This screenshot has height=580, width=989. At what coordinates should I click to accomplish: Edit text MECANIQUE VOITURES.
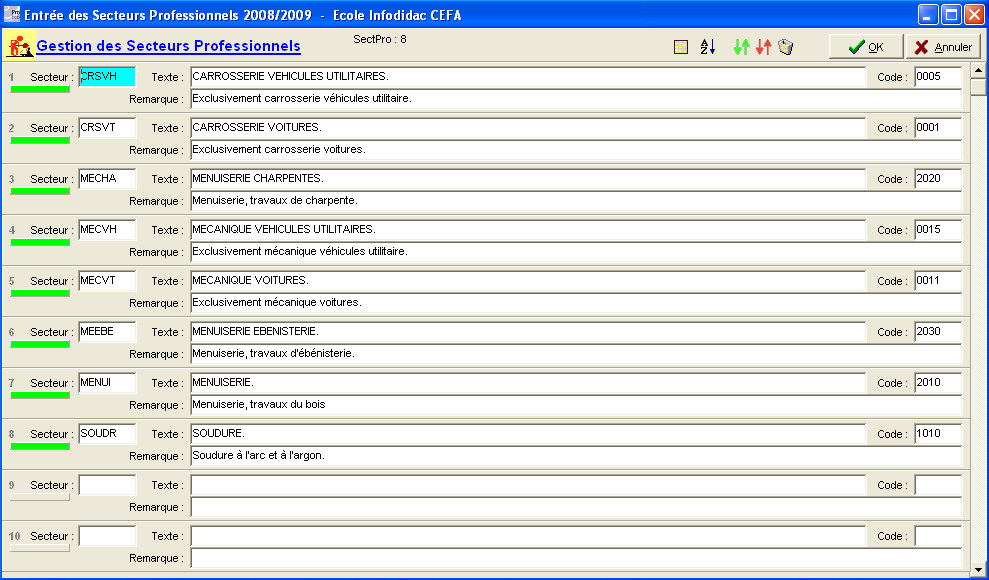(528, 281)
